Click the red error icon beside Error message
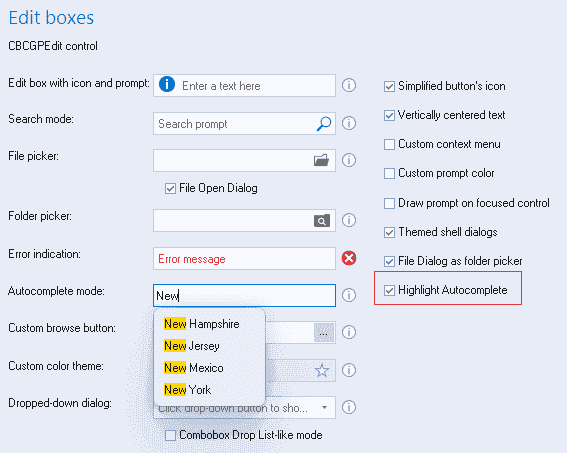Screen dimensions: 567x453 349,258
